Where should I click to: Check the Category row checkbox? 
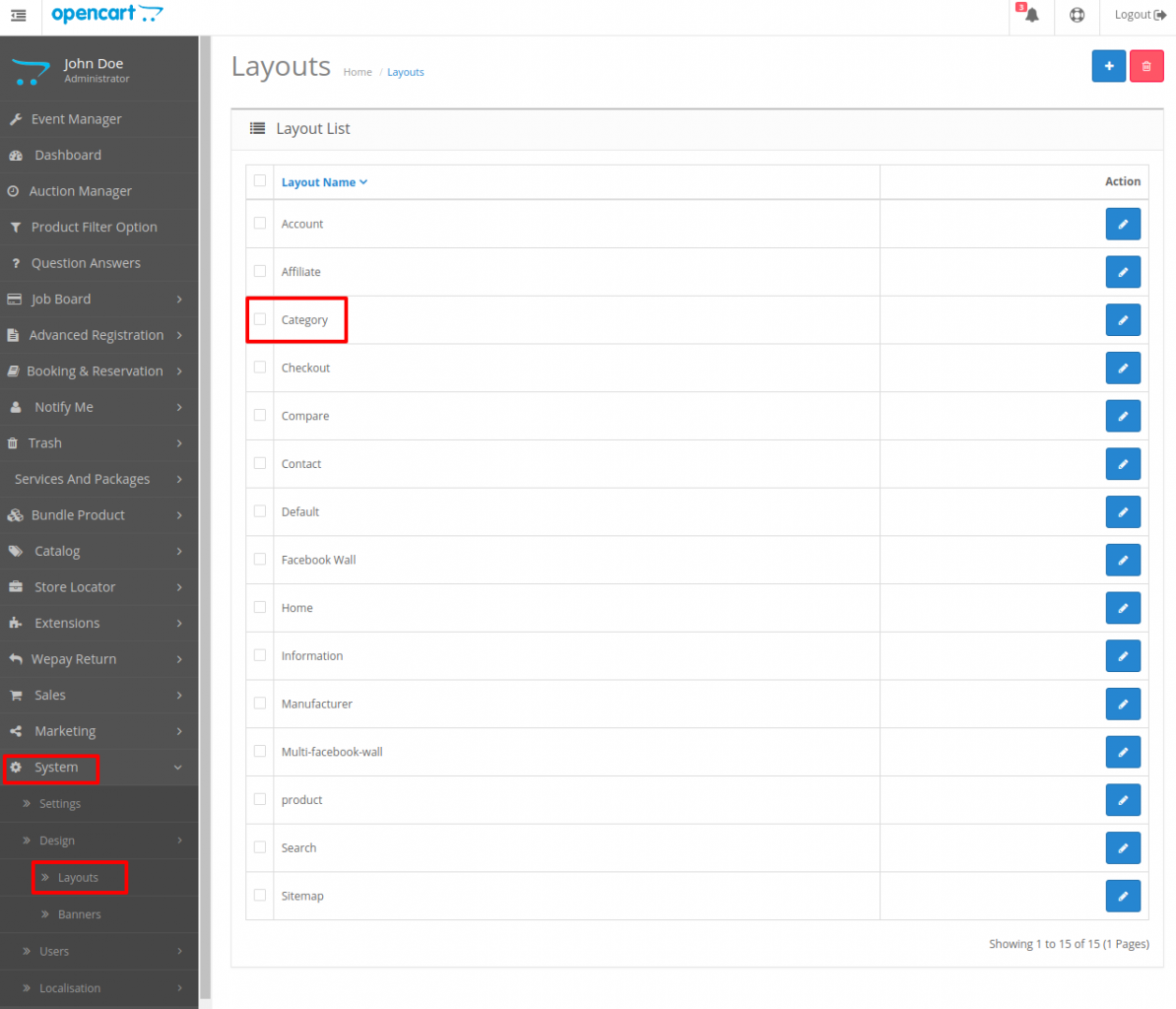point(259,318)
